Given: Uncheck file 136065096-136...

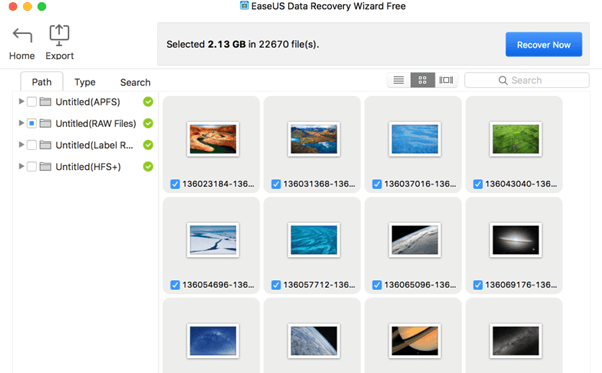Looking at the screenshot, I should (377, 285).
